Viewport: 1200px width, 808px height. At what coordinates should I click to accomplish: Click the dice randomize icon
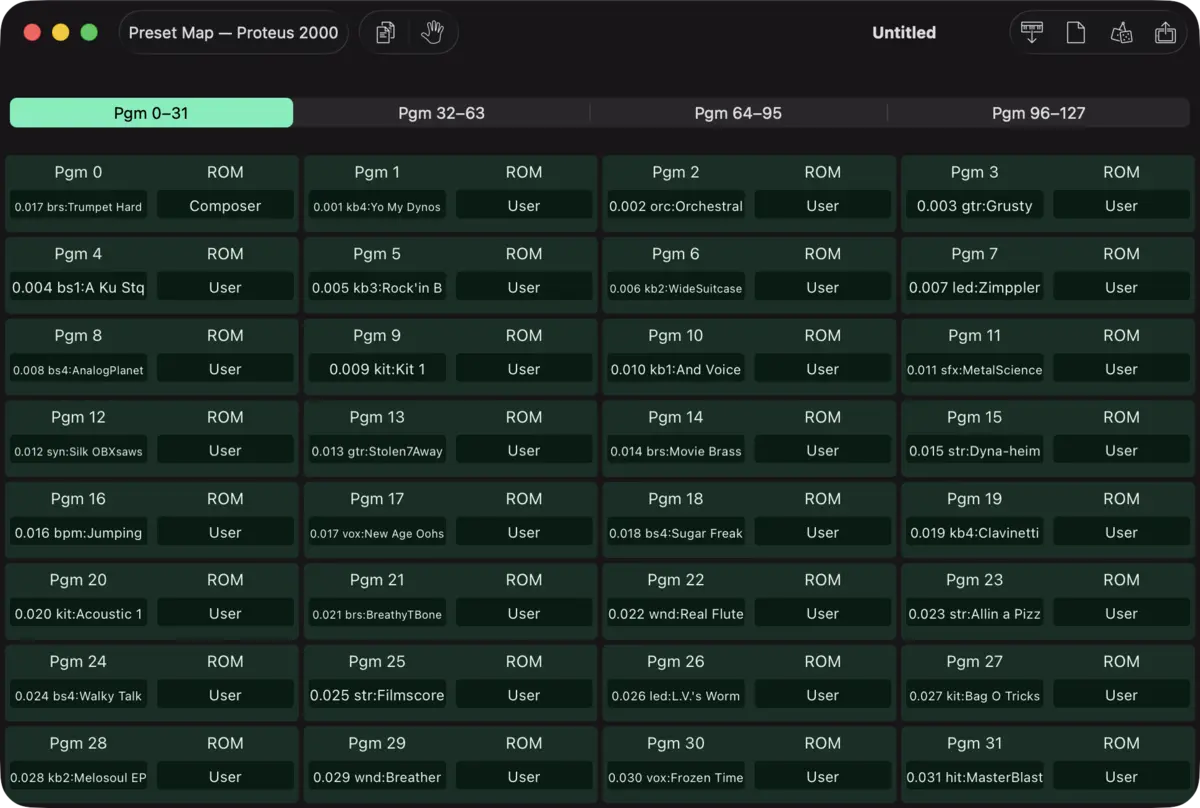point(1121,33)
